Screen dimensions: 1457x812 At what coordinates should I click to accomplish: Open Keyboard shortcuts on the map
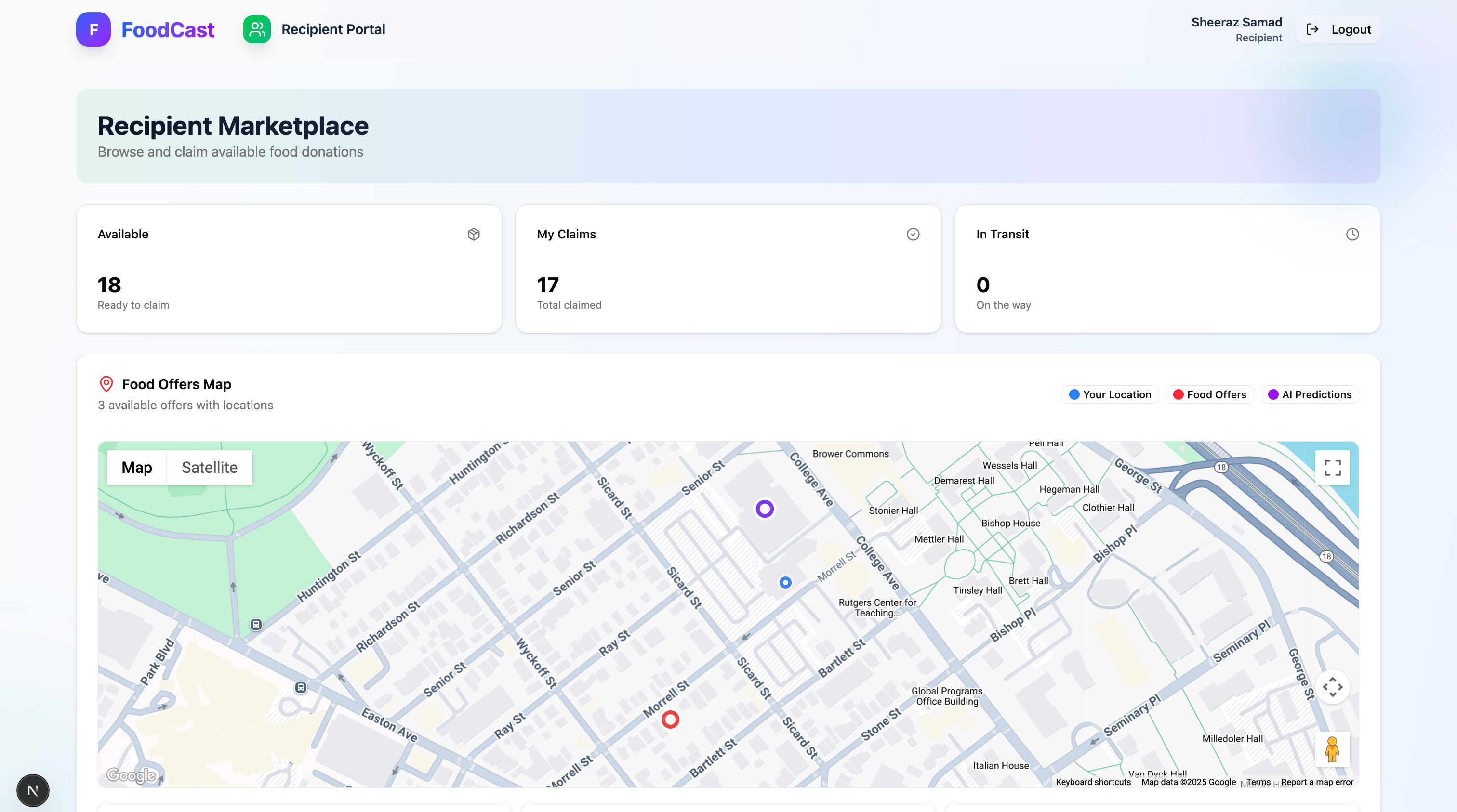[x=1093, y=782]
